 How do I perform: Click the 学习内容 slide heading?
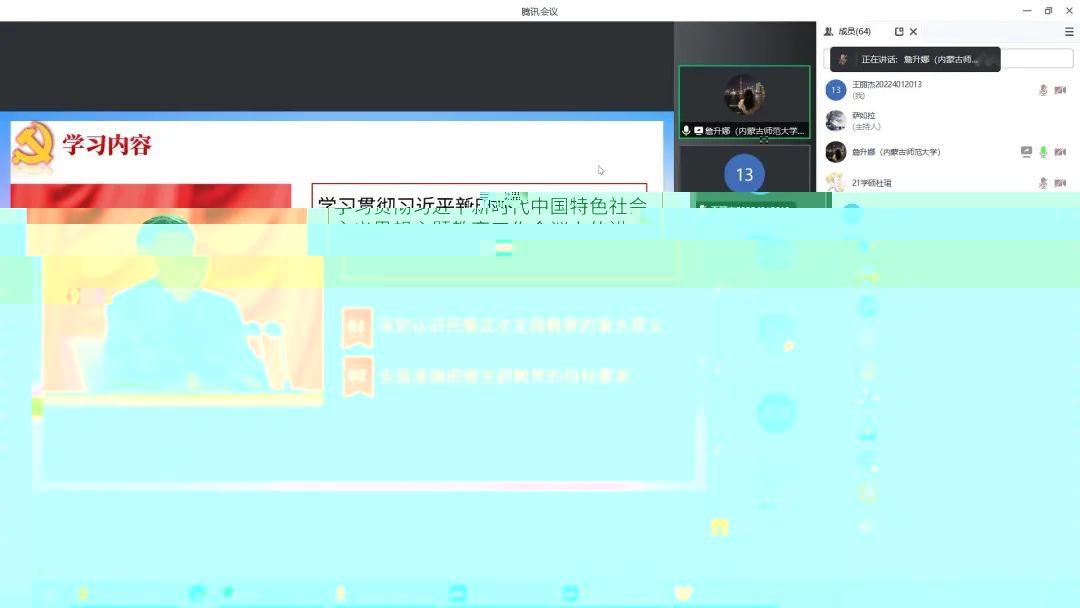(107, 145)
